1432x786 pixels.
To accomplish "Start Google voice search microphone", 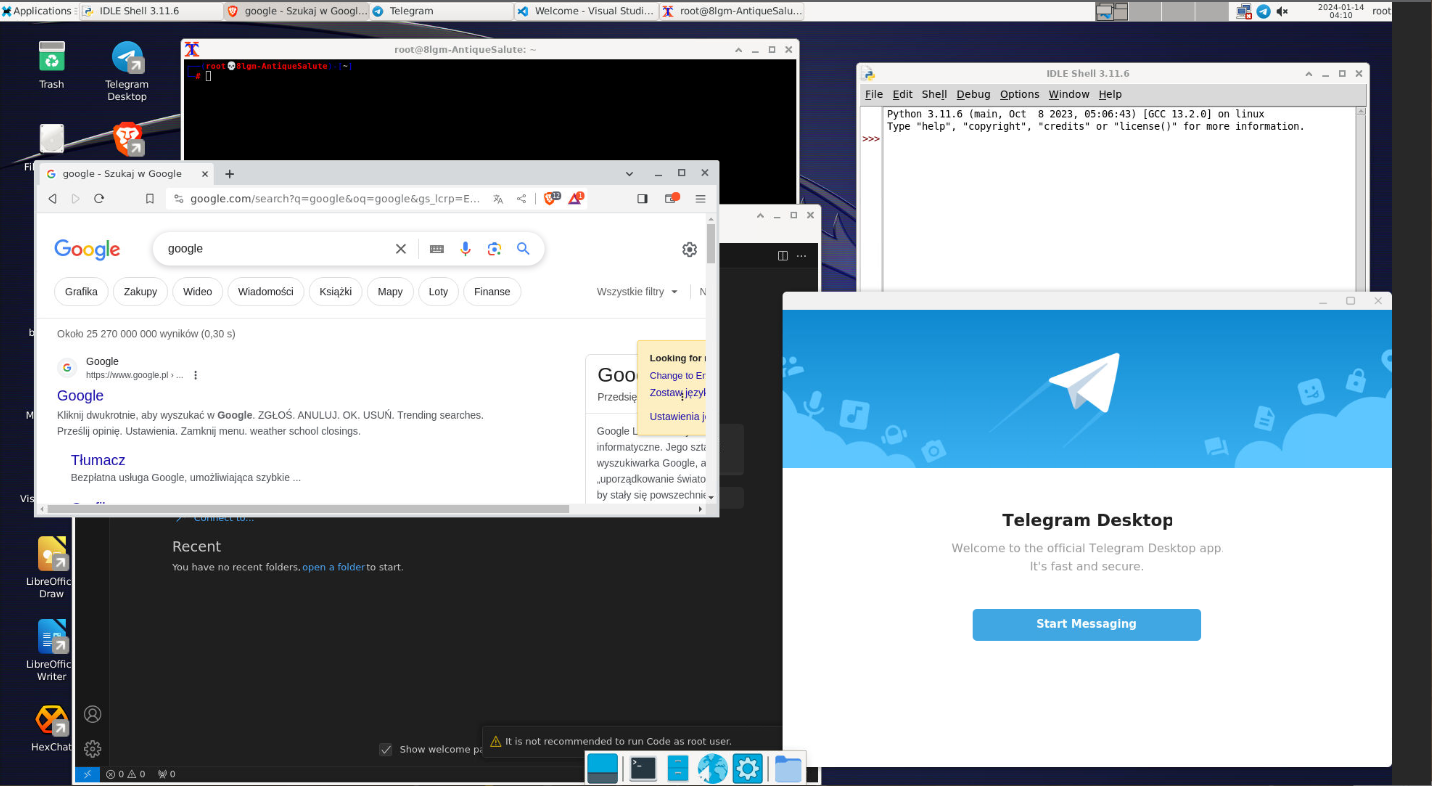I will [x=465, y=249].
